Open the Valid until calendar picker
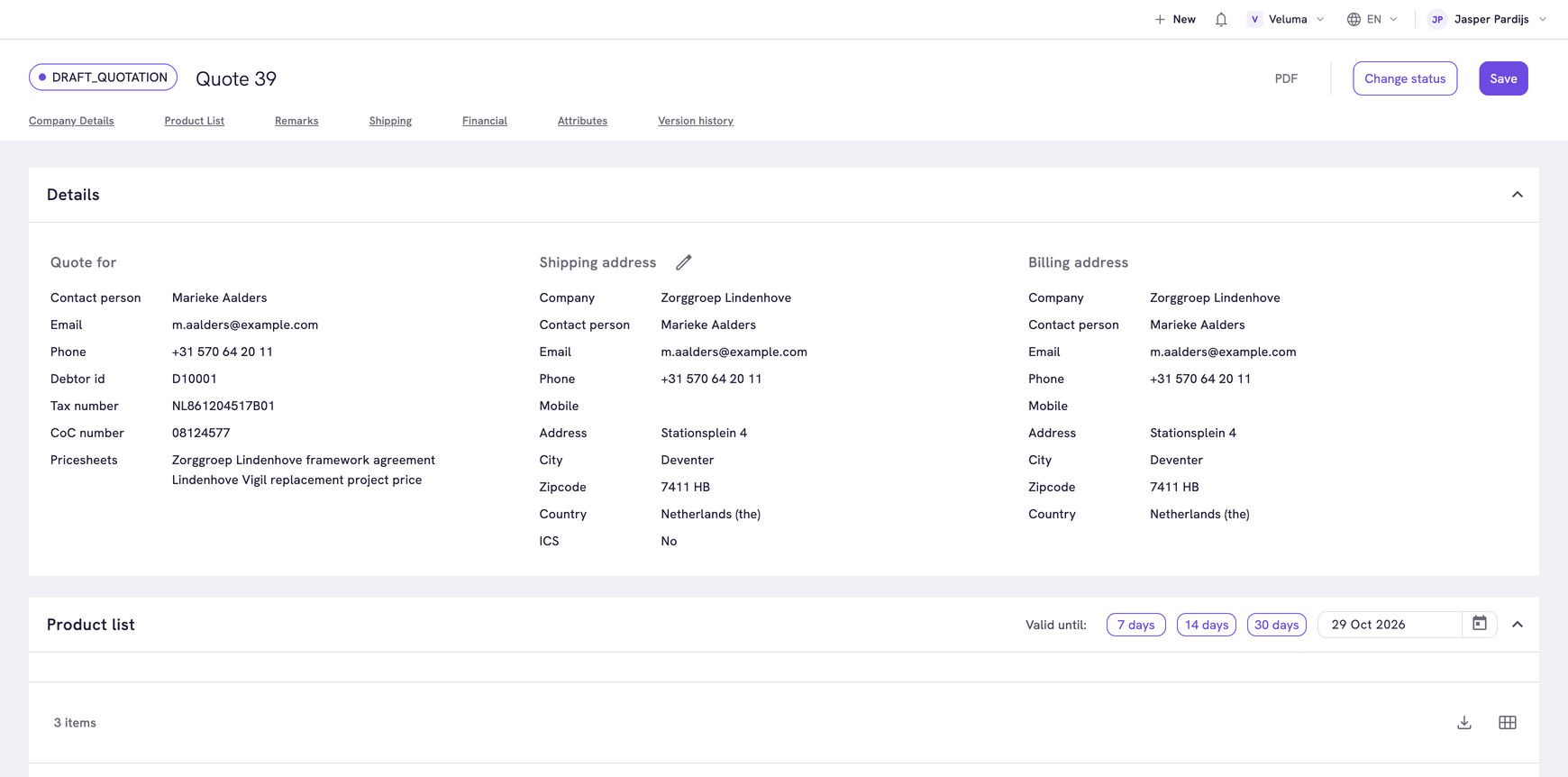The height and width of the screenshot is (777, 1568). pos(1480,624)
